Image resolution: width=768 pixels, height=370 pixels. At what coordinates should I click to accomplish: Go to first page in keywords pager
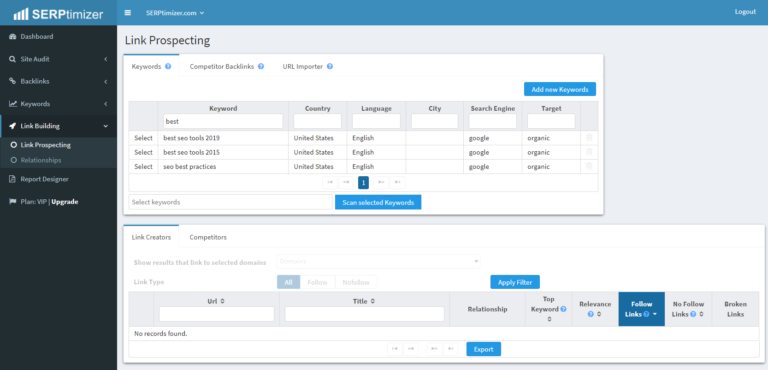tap(330, 183)
